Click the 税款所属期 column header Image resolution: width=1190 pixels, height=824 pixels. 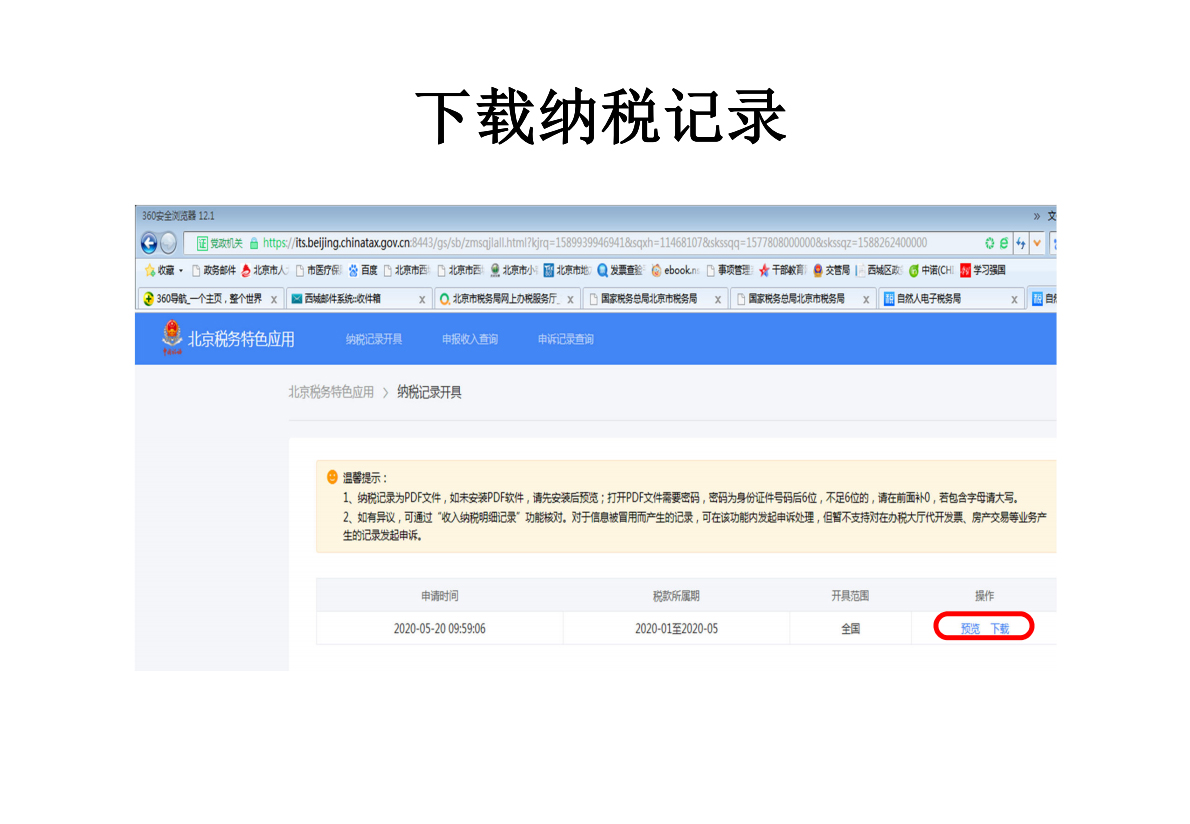pos(676,596)
